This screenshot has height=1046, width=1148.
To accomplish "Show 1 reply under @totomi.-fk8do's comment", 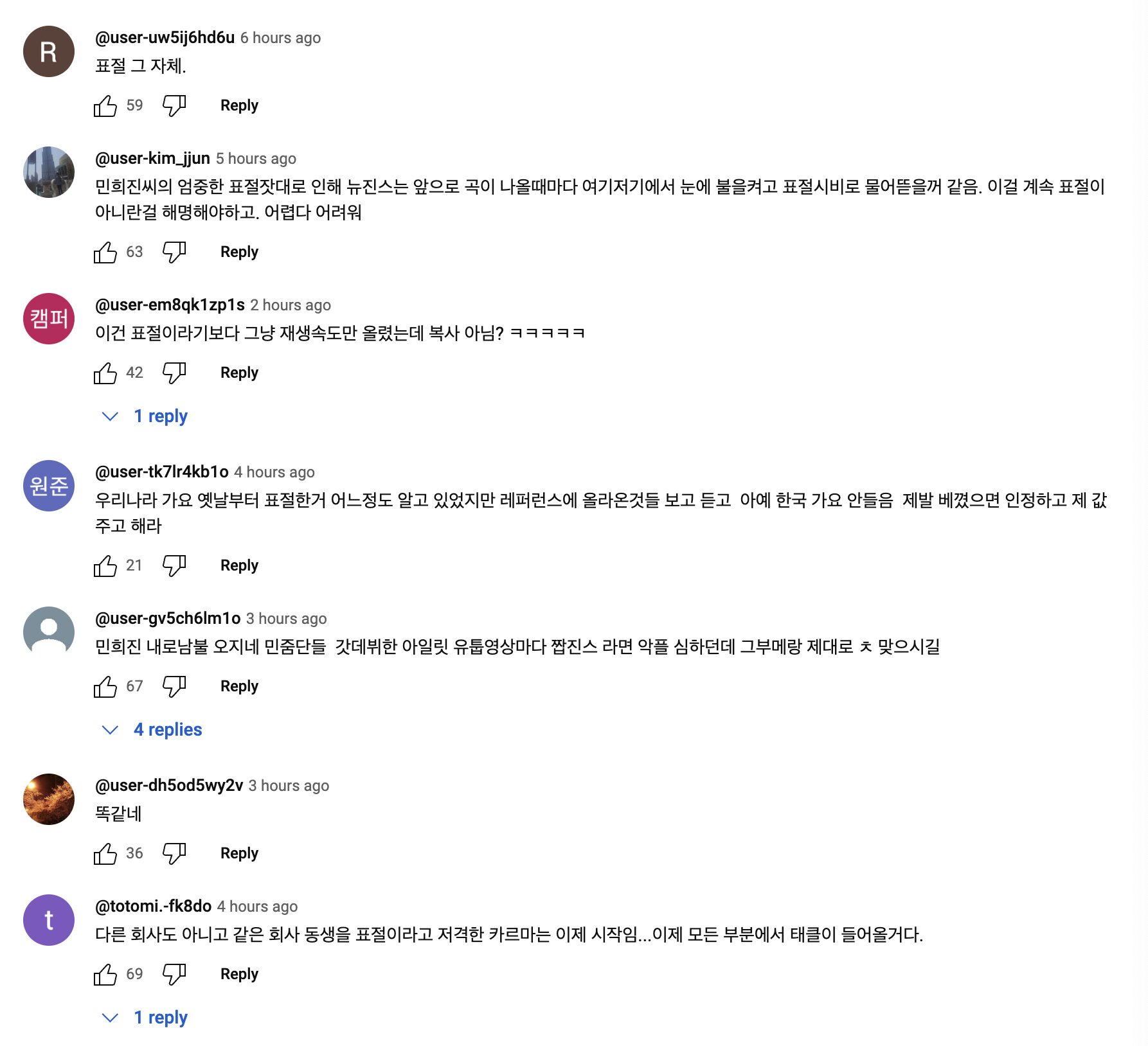I will (x=160, y=1018).
